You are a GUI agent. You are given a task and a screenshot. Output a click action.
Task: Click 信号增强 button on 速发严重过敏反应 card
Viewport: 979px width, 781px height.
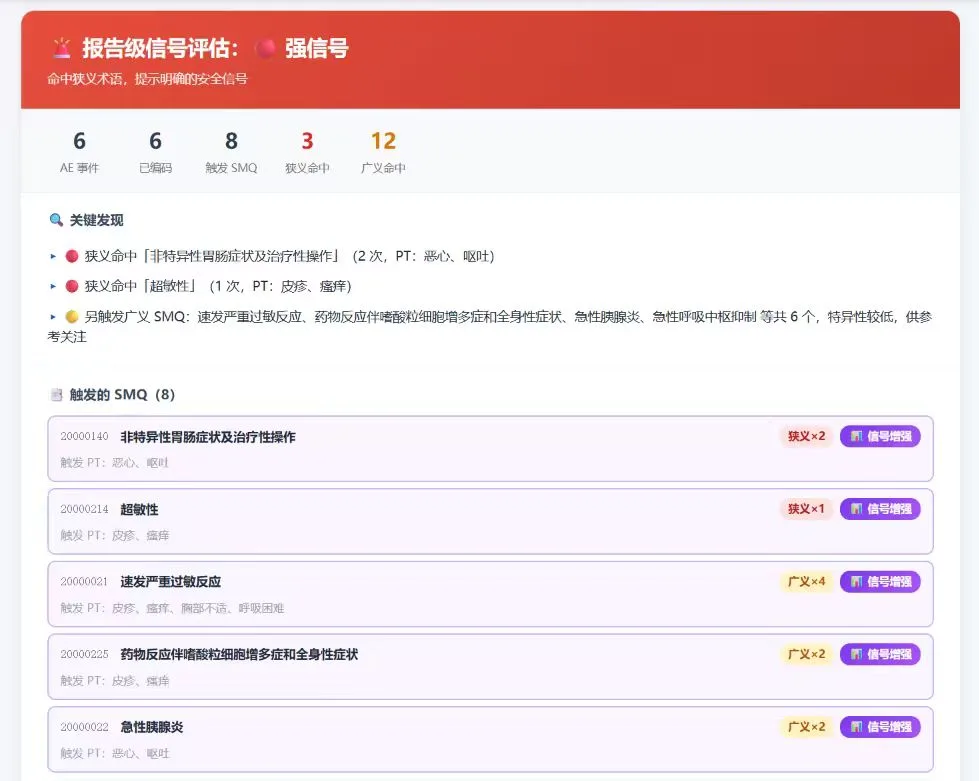pyautogui.click(x=880, y=581)
